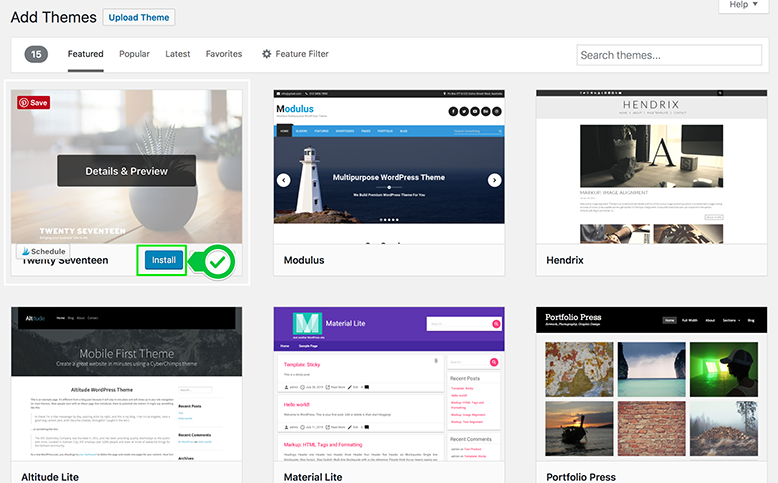
Task: Click the Material Lite theme name
Action: click(313, 477)
